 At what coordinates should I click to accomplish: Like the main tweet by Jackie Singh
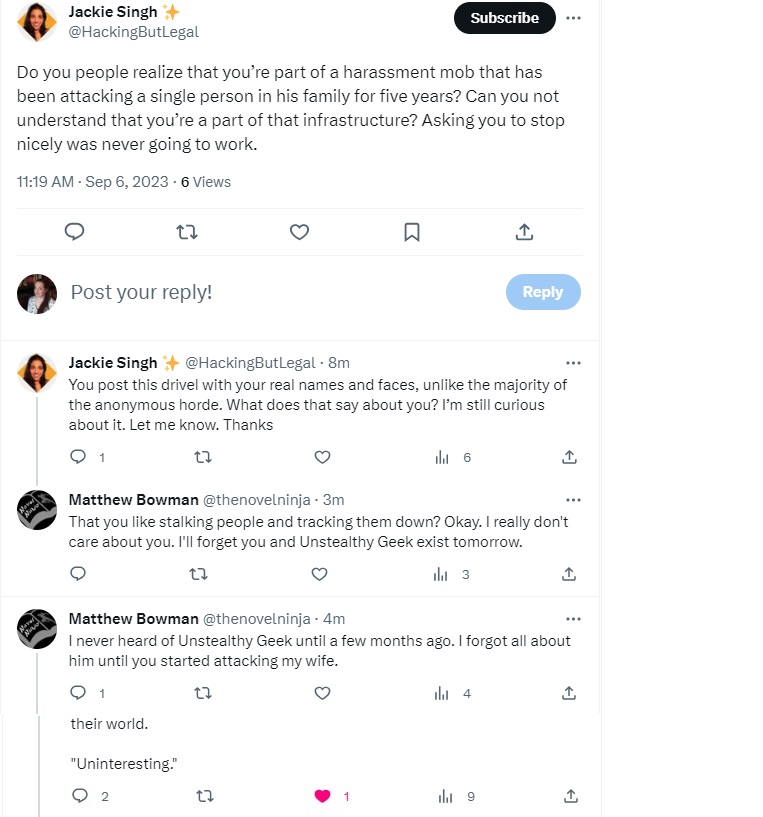[299, 232]
